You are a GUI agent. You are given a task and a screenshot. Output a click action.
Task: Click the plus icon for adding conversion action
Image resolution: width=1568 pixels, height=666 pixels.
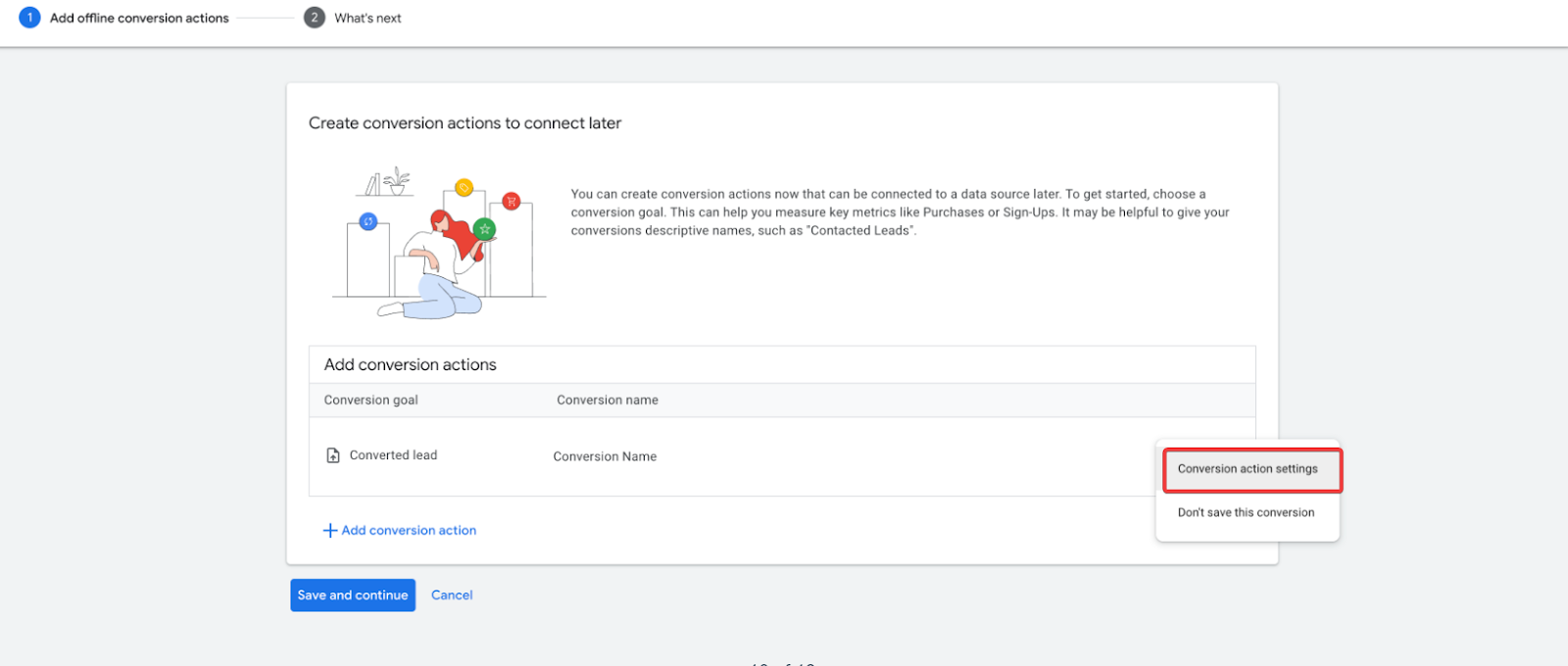[x=330, y=531]
